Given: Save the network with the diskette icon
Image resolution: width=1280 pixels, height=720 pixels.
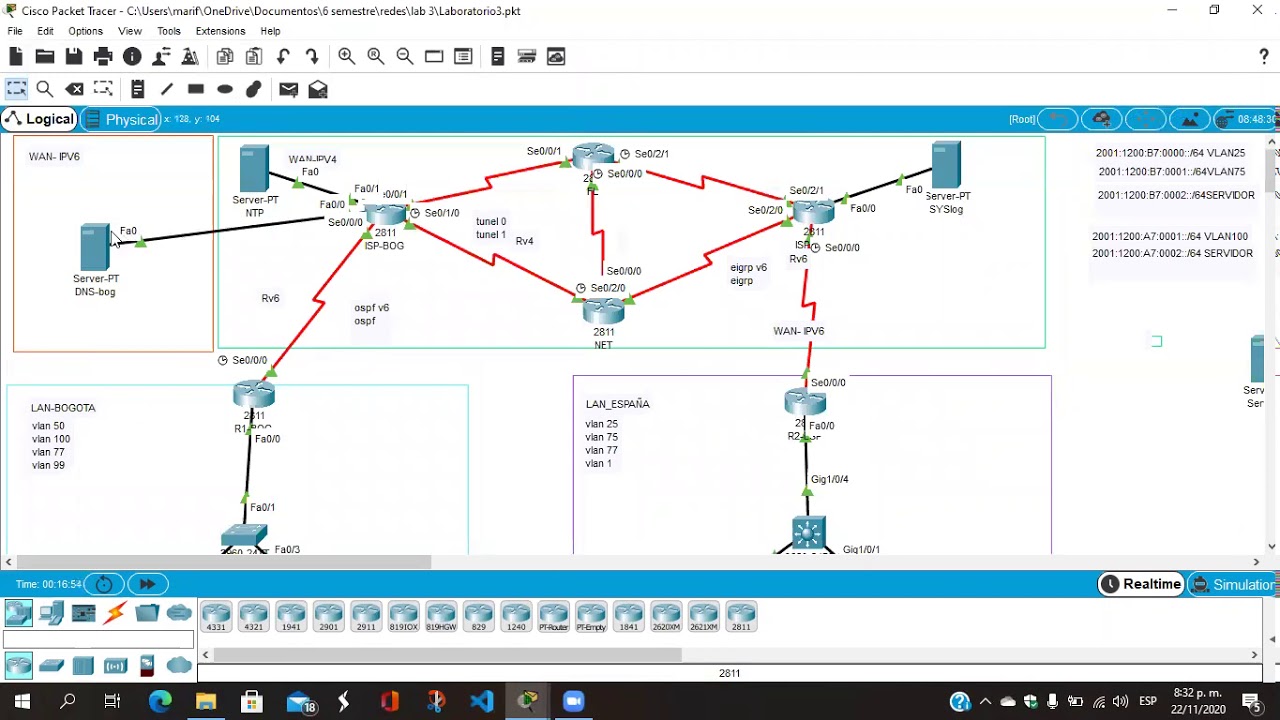Looking at the screenshot, I should pyautogui.click(x=74, y=57).
